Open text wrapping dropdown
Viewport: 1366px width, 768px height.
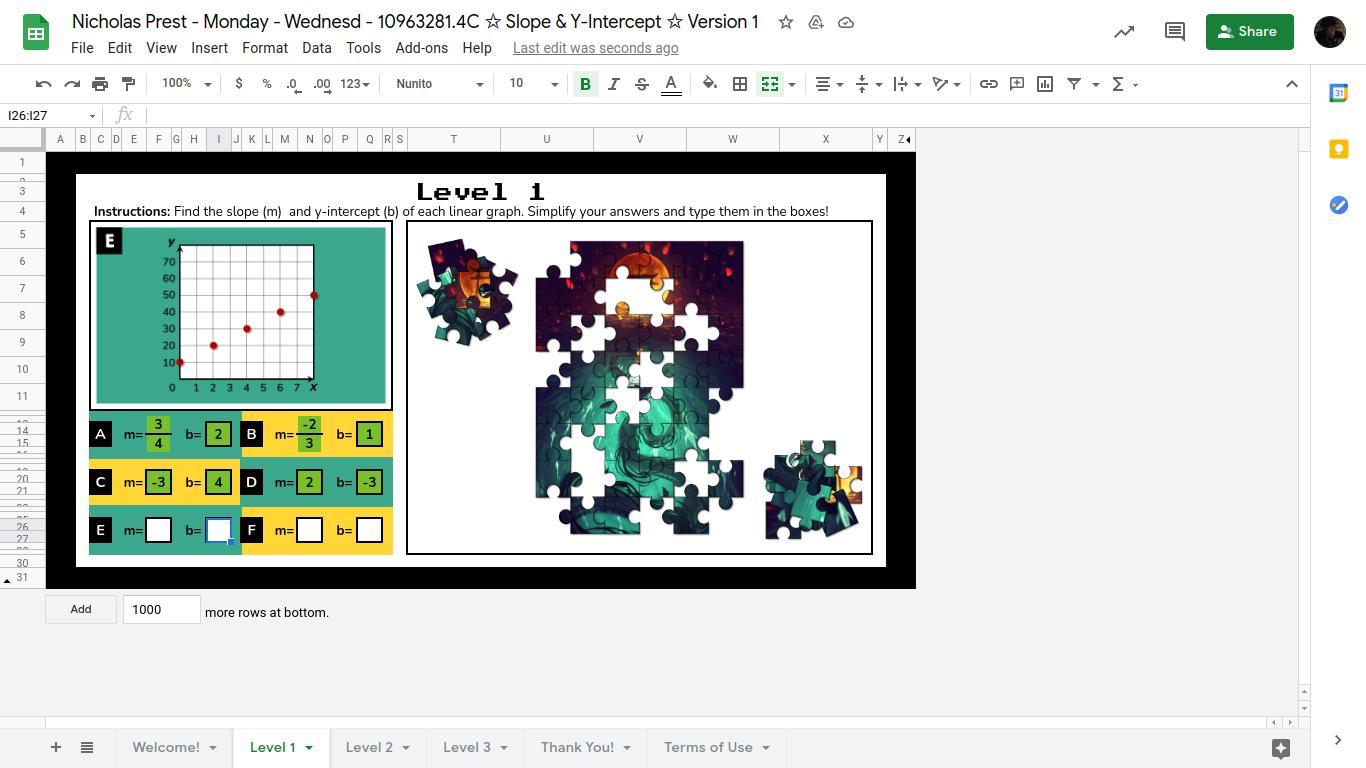pyautogui.click(x=908, y=84)
